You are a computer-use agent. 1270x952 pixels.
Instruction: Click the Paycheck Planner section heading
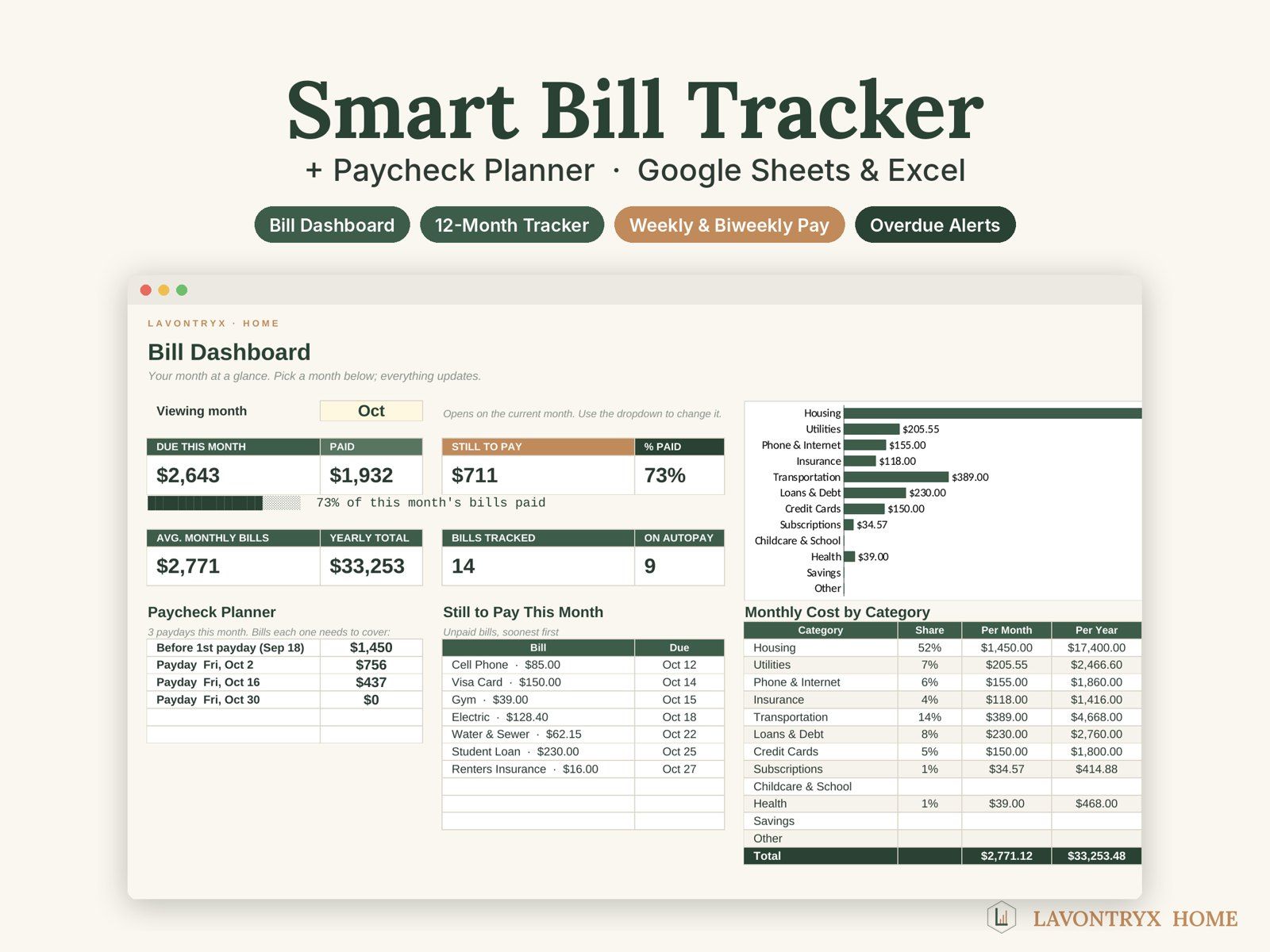[x=212, y=612]
